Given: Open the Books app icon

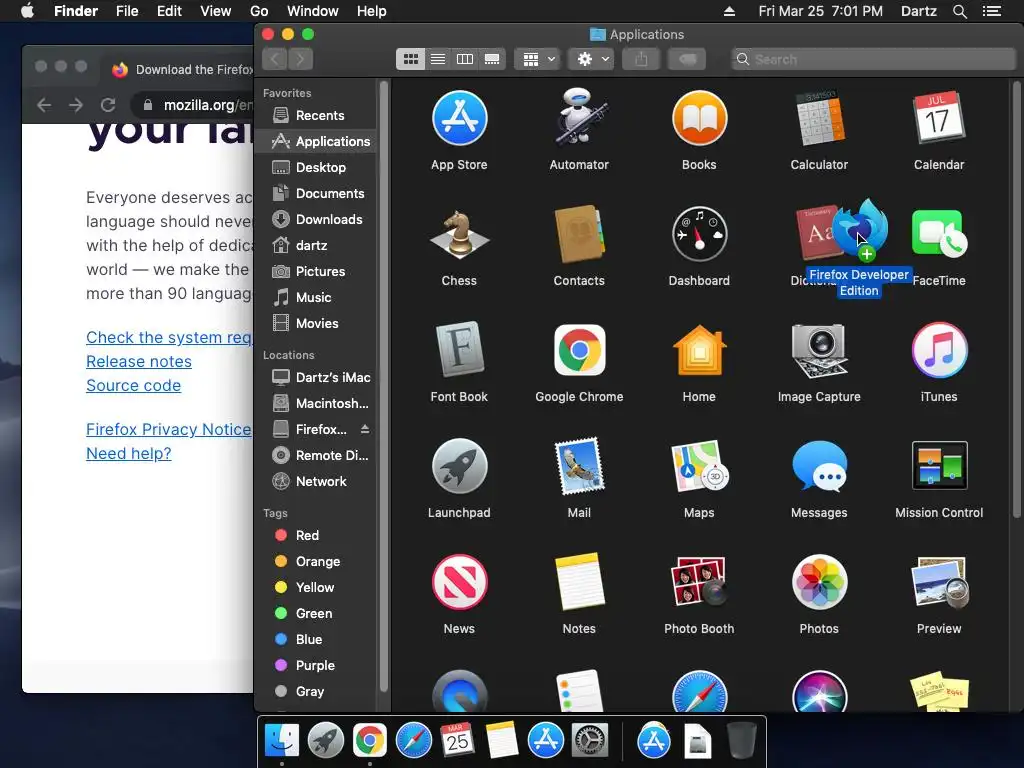Looking at the screenshot, I should pyautogui.click(x=699, y=119).
